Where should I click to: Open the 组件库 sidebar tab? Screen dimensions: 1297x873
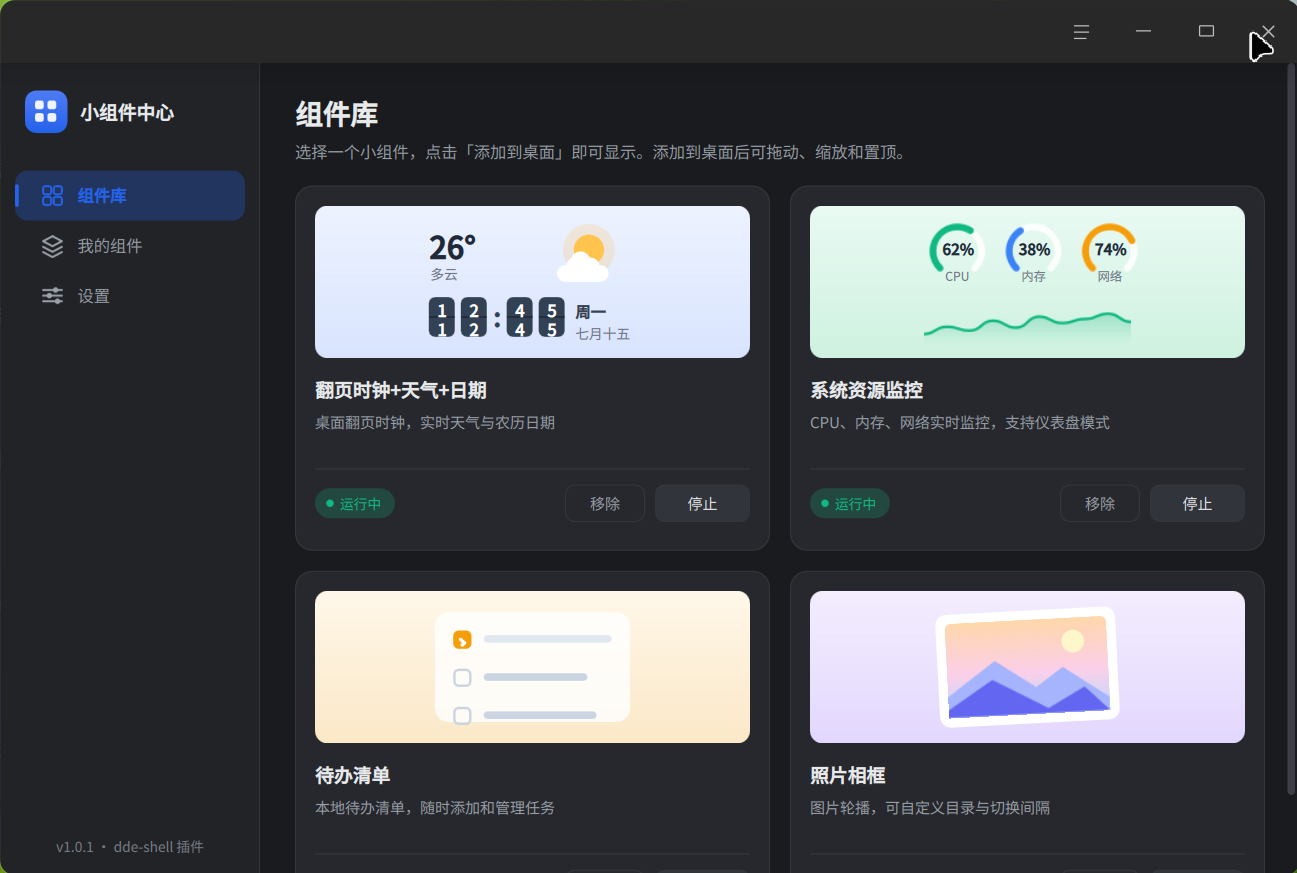coord(130,196)
